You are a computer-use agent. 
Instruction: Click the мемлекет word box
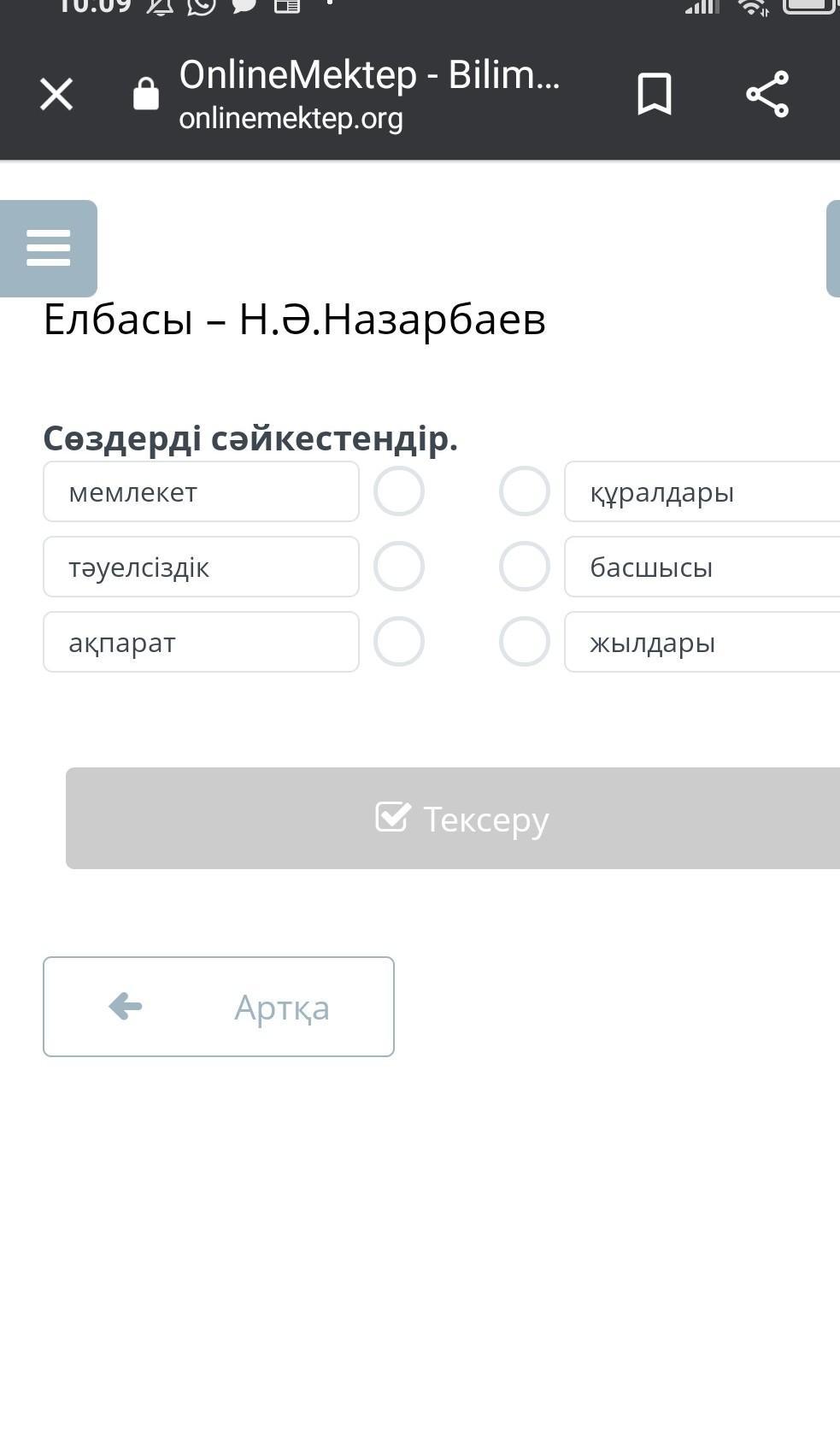tap(201, 491)
